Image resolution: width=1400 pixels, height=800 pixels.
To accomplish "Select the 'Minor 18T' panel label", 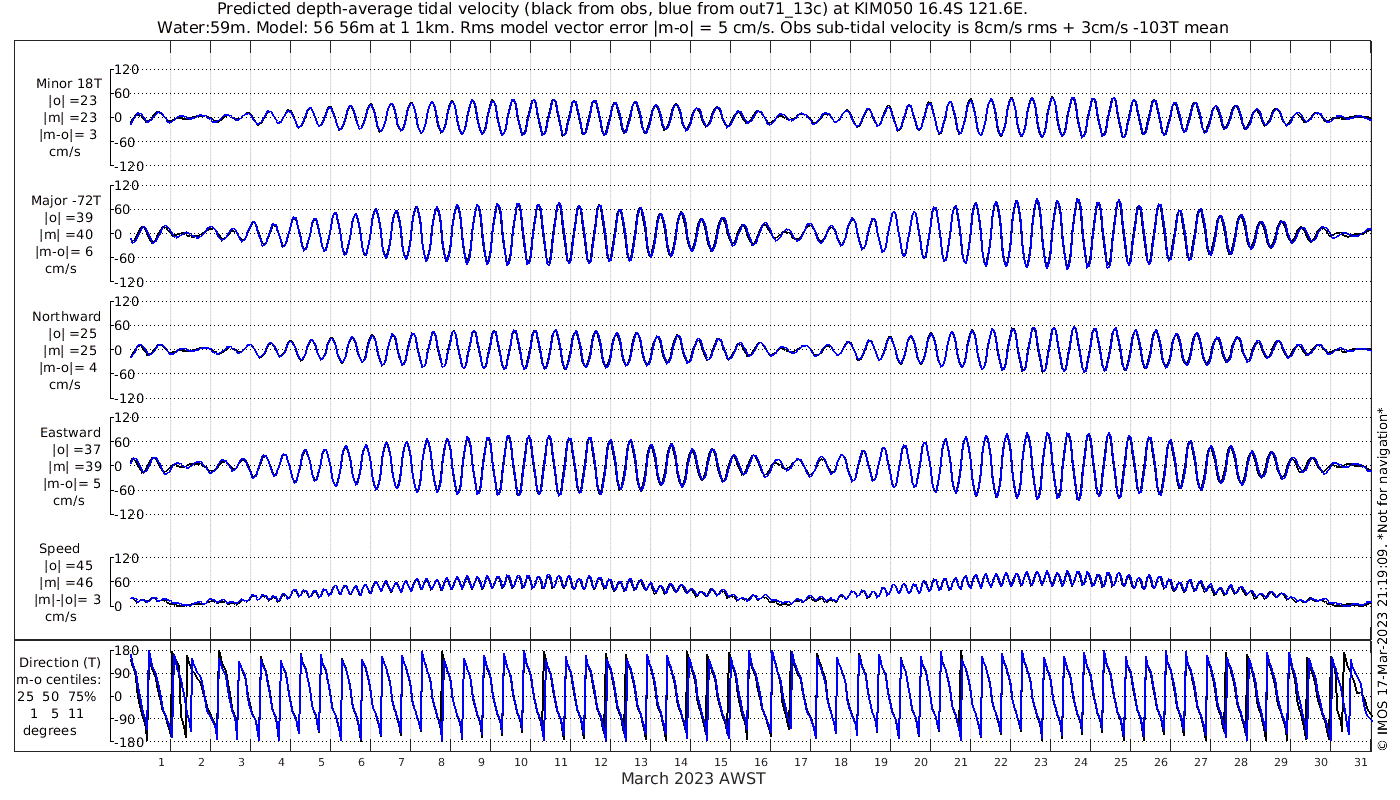I will (67, 83).
